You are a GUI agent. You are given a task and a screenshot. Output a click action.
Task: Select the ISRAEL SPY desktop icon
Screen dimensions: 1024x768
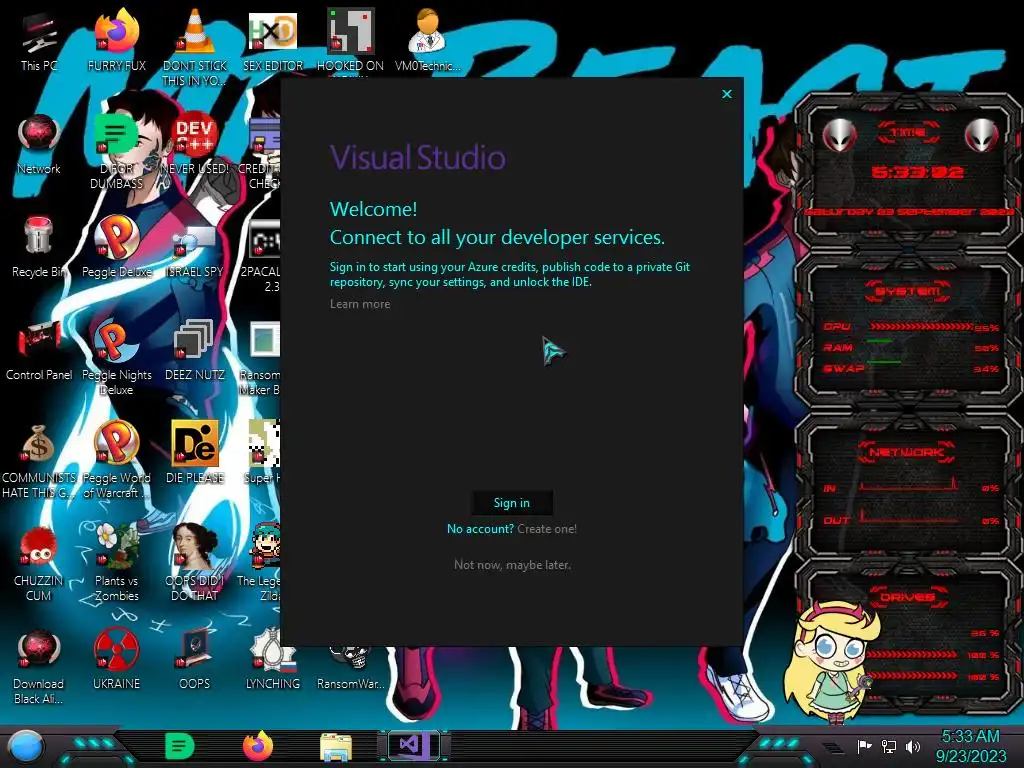pos(195,249)
